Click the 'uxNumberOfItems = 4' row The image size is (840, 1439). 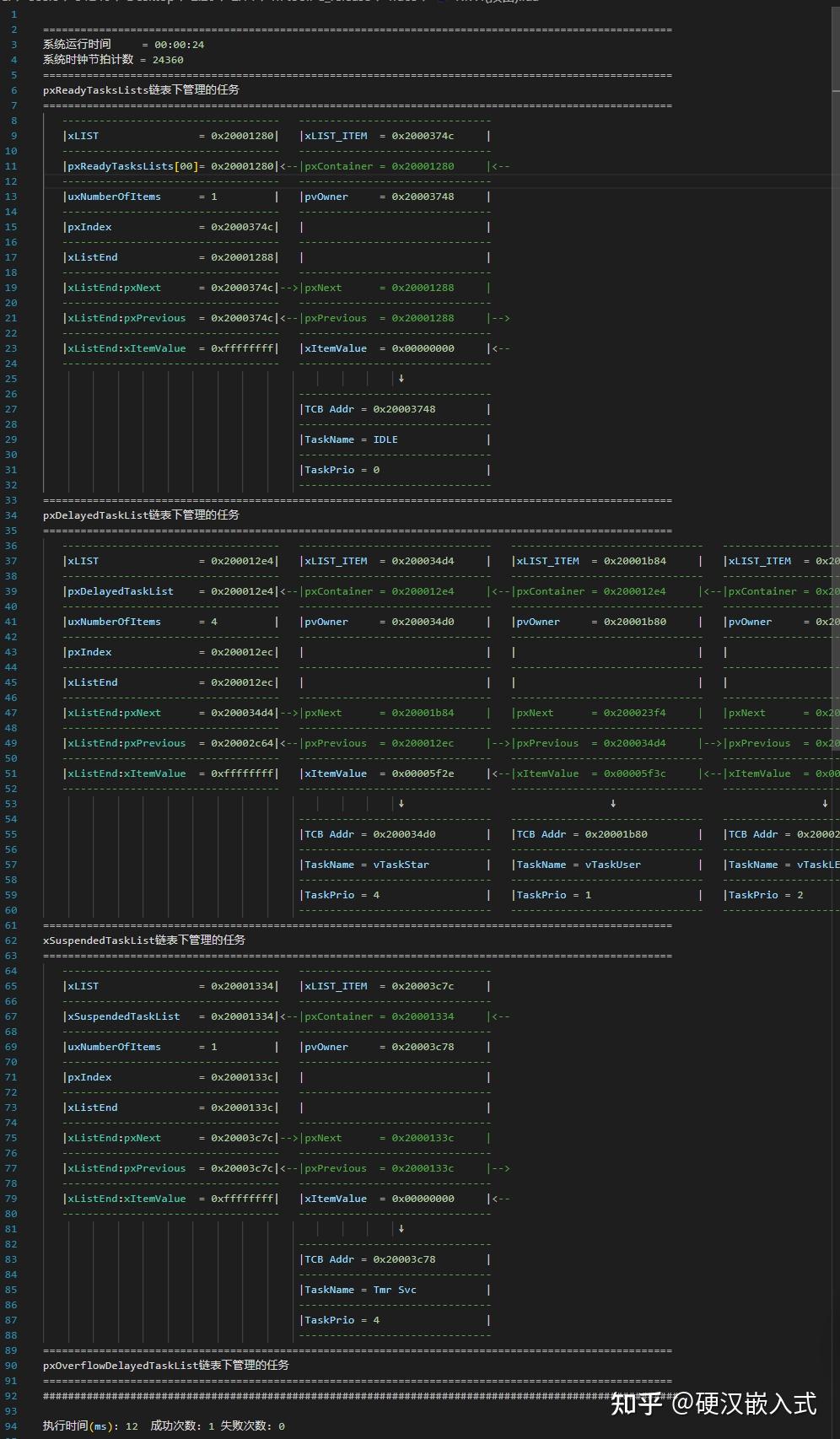click(143, 622)
